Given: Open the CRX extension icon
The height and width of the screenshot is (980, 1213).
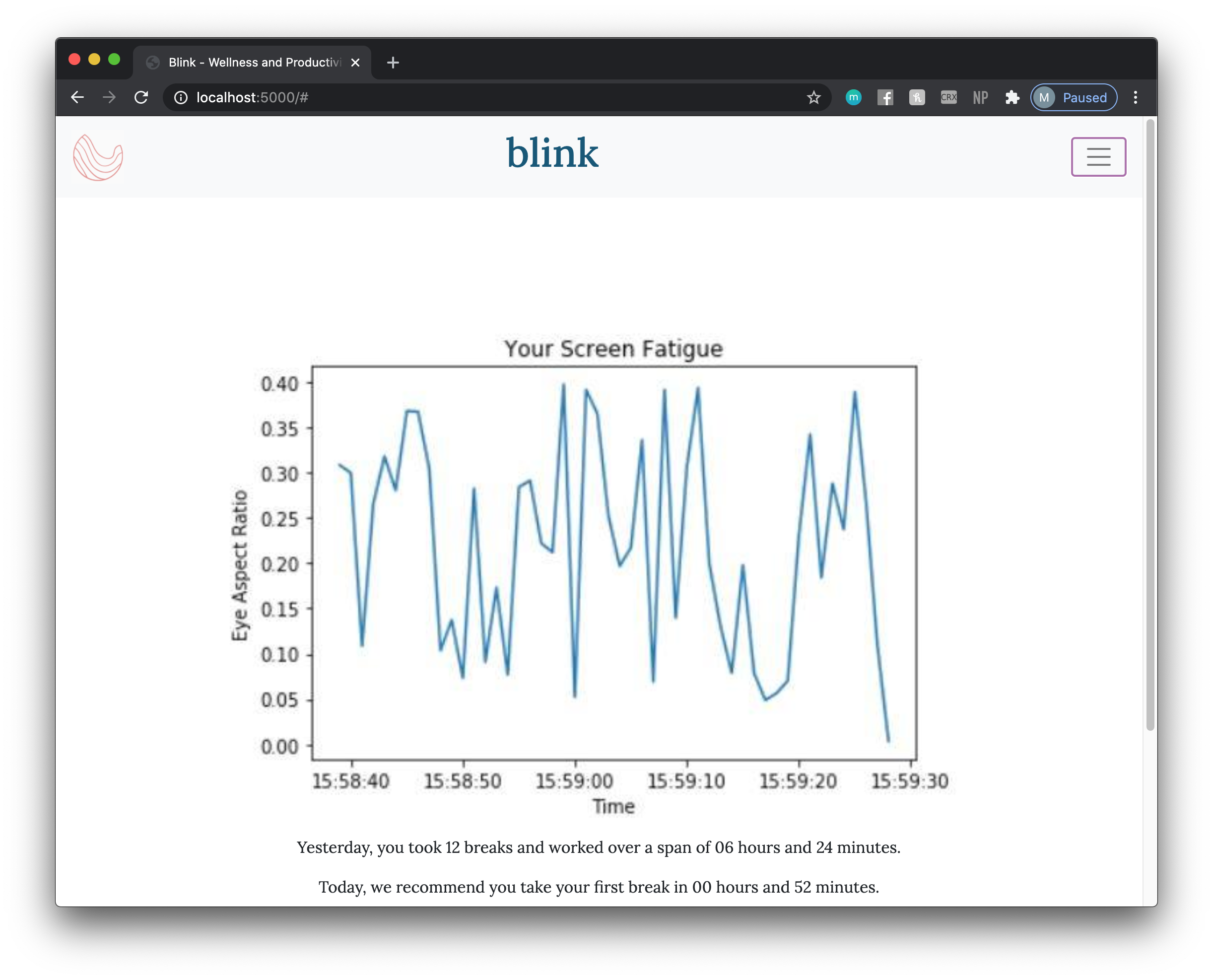Looking at the screenshot, I should coord(948,98).
